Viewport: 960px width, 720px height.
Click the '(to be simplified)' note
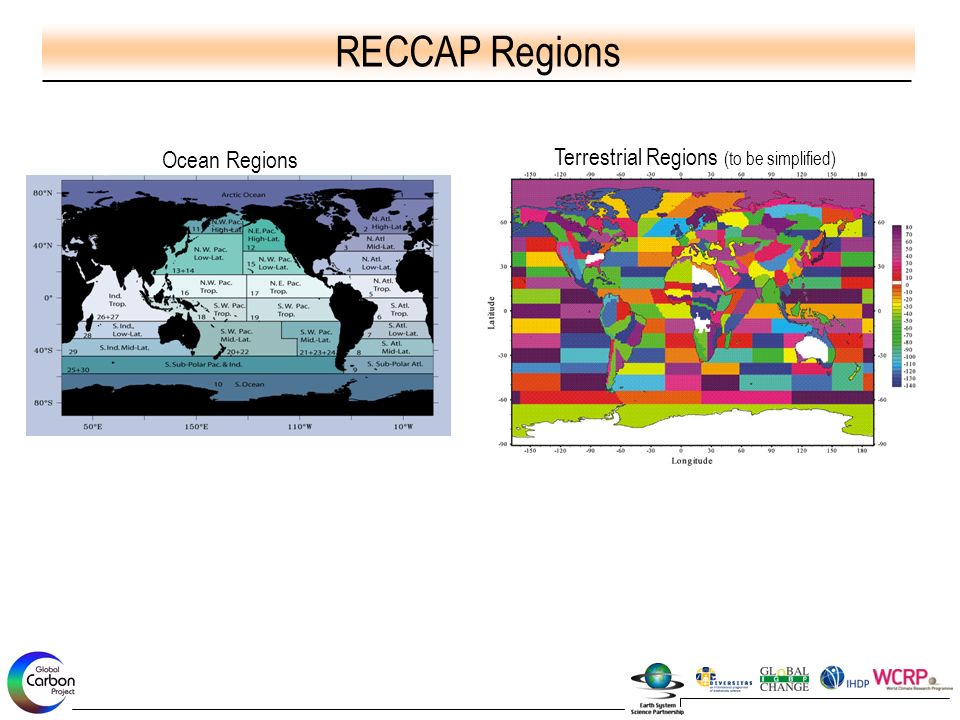779,159
